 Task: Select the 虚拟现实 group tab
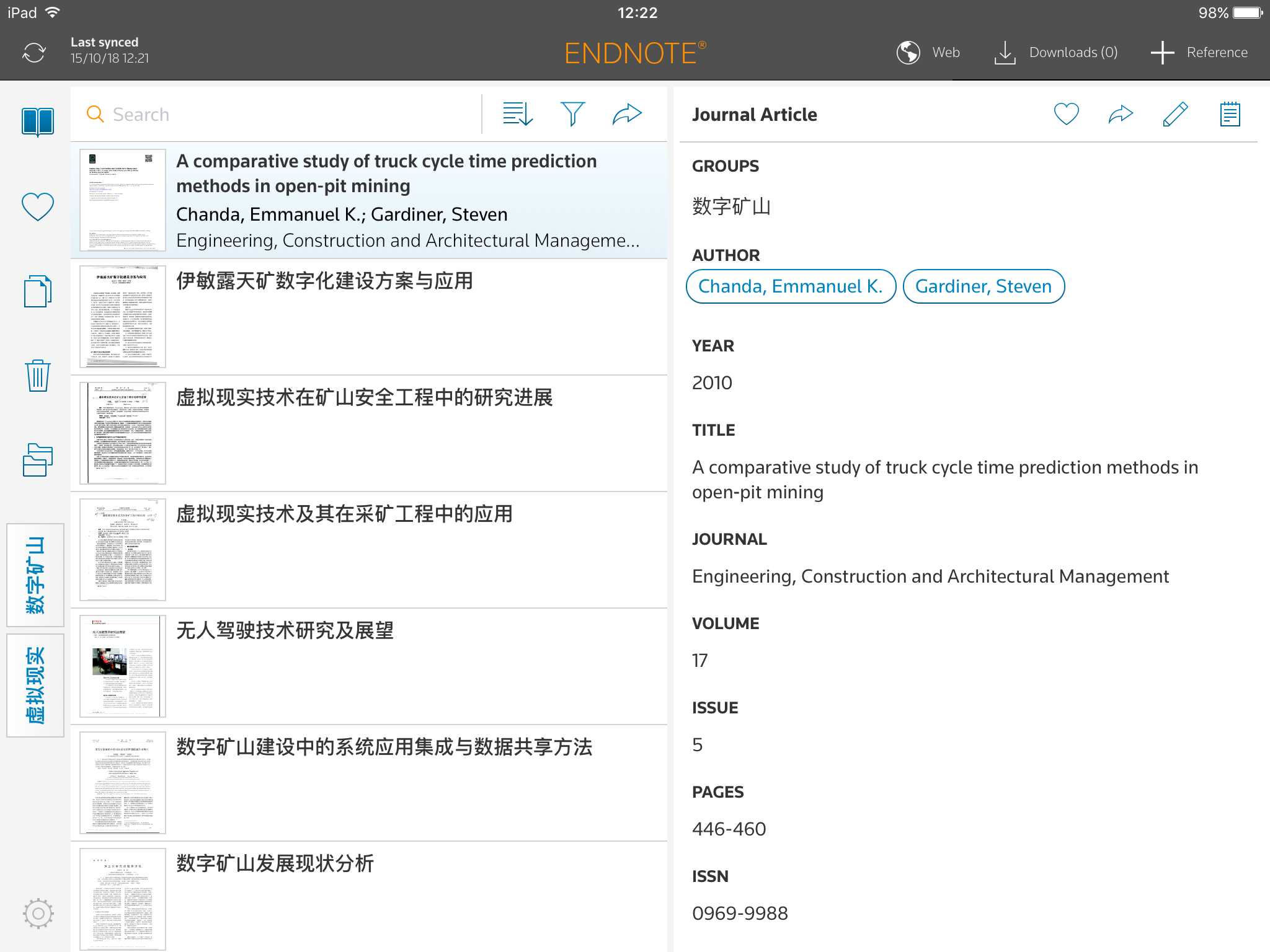tap(35, 685)
